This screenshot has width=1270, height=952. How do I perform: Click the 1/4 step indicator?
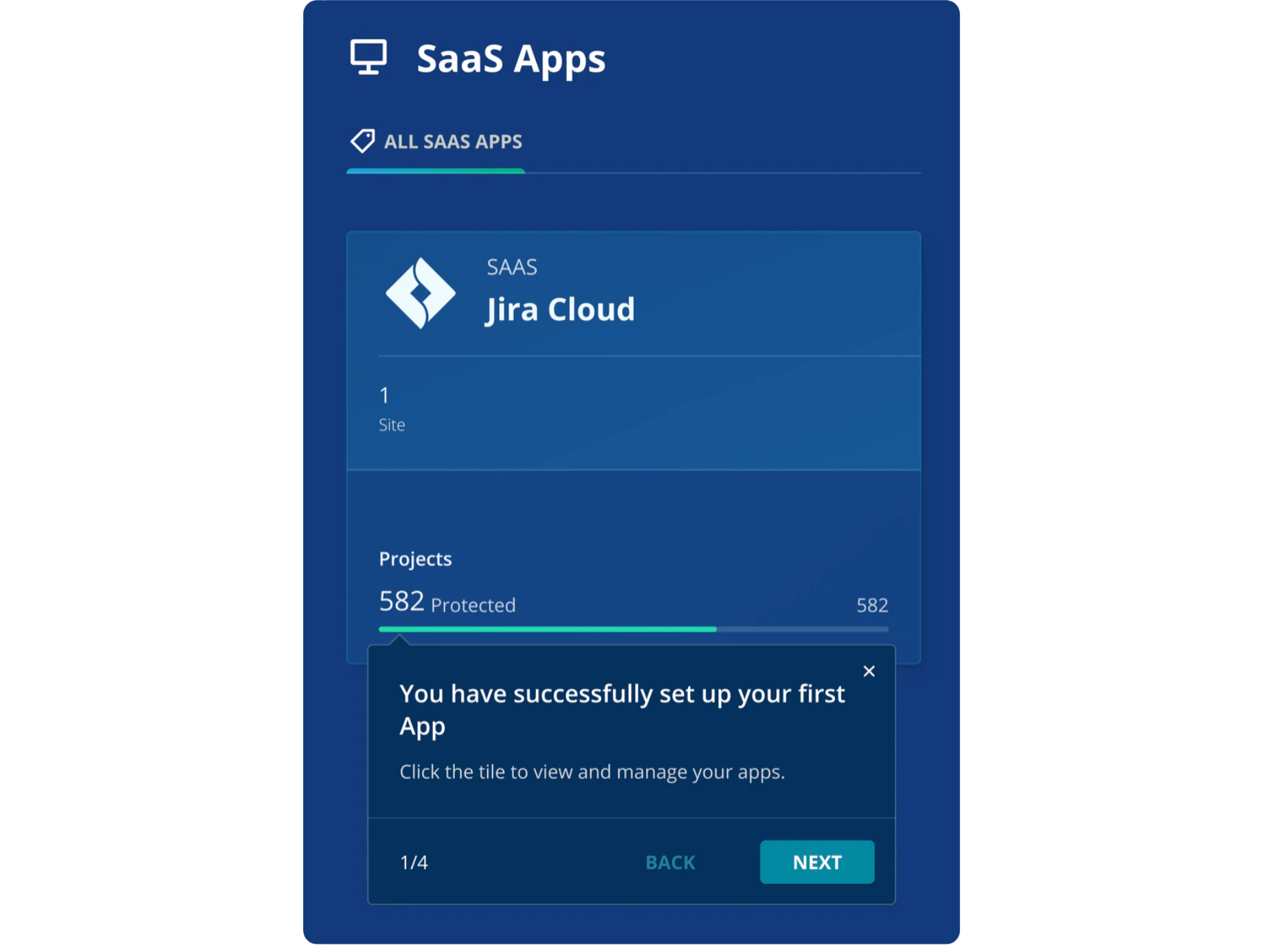pos(414,863)
